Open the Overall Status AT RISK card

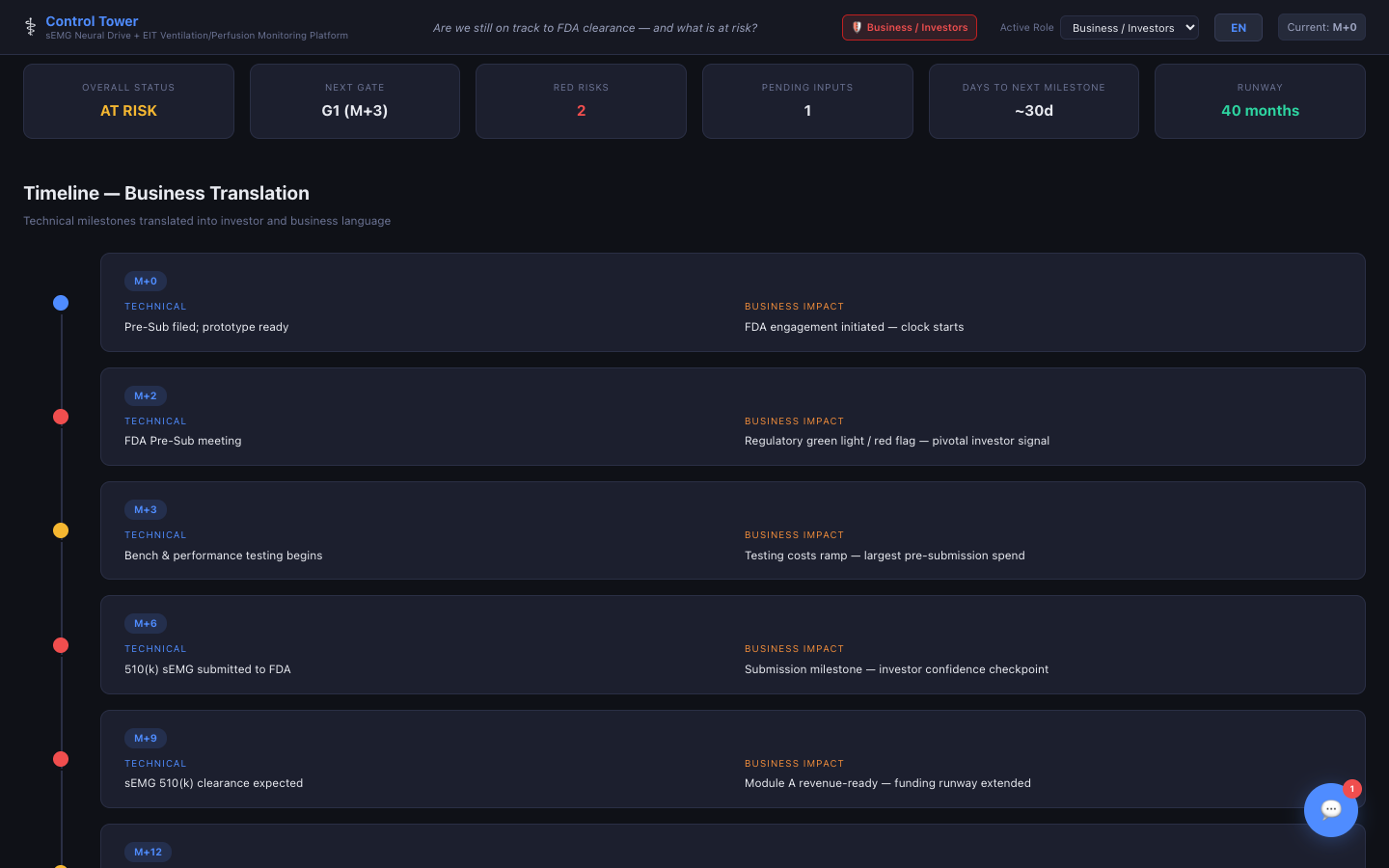coord(128,101)
